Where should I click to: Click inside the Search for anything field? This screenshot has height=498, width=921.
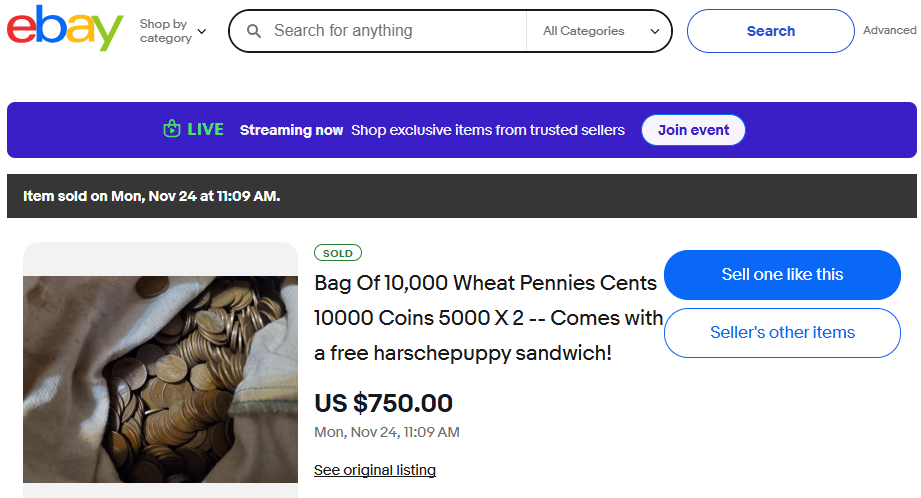(x=390, y=31)
